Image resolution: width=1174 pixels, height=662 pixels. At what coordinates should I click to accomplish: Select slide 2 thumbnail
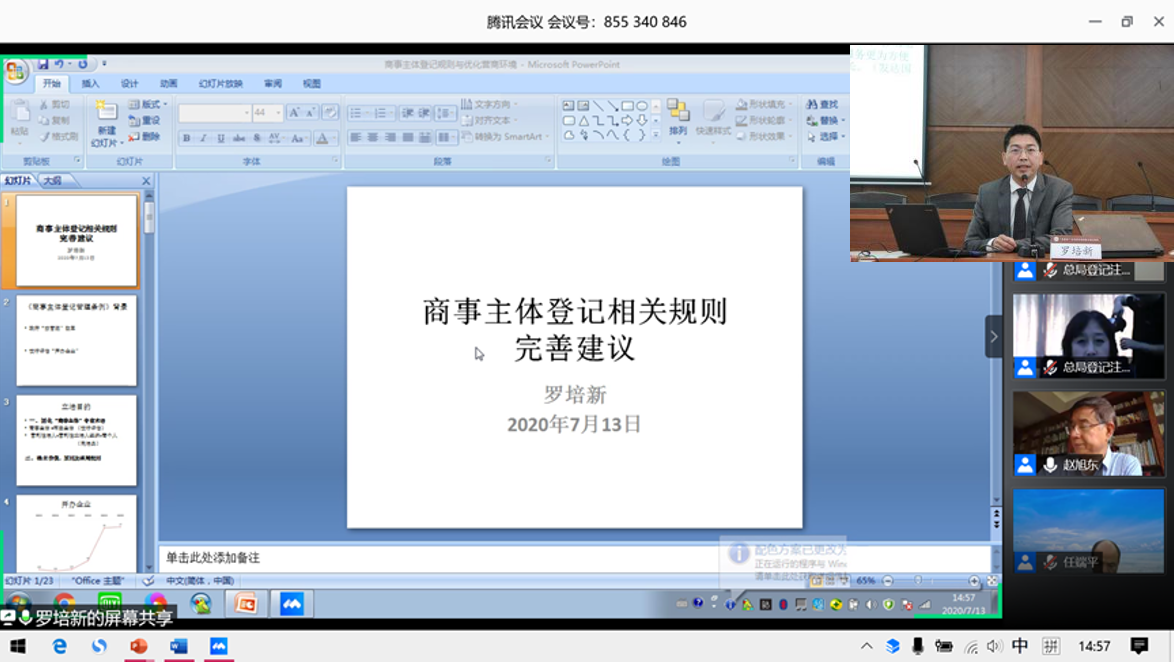(x=76, y=341)
